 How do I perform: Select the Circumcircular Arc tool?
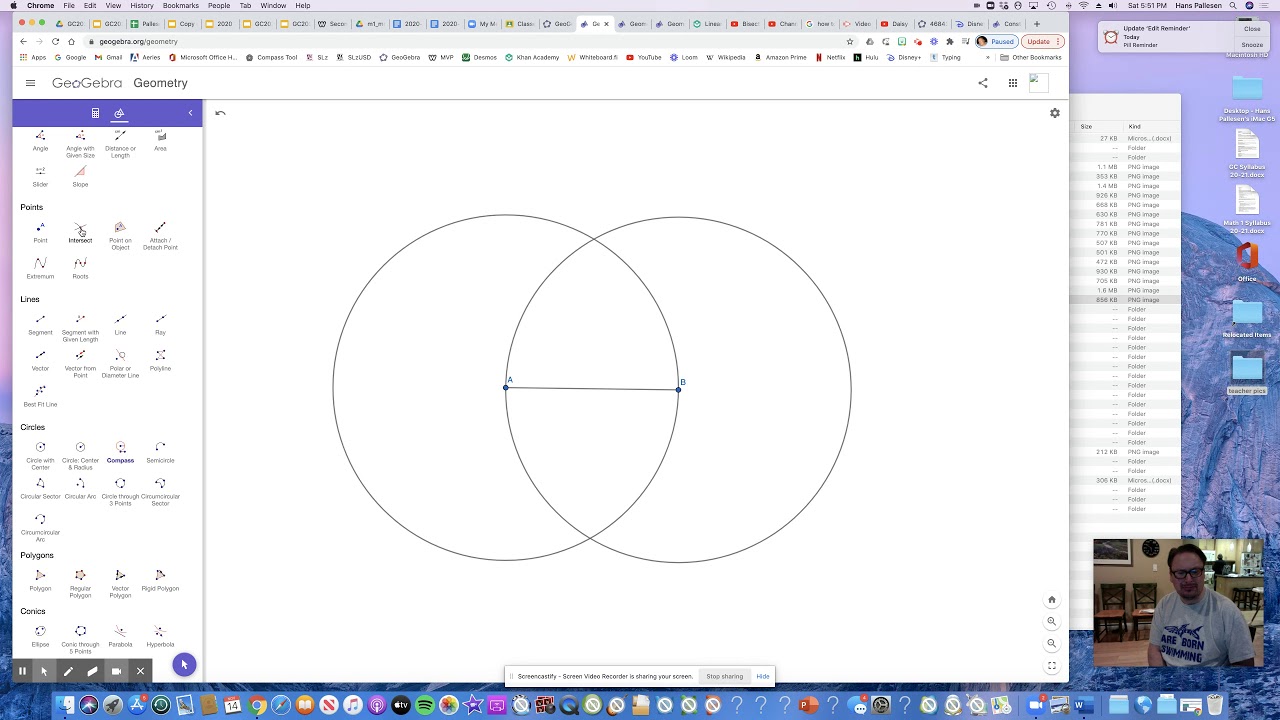pyautogui.click(x=40, y=528)
